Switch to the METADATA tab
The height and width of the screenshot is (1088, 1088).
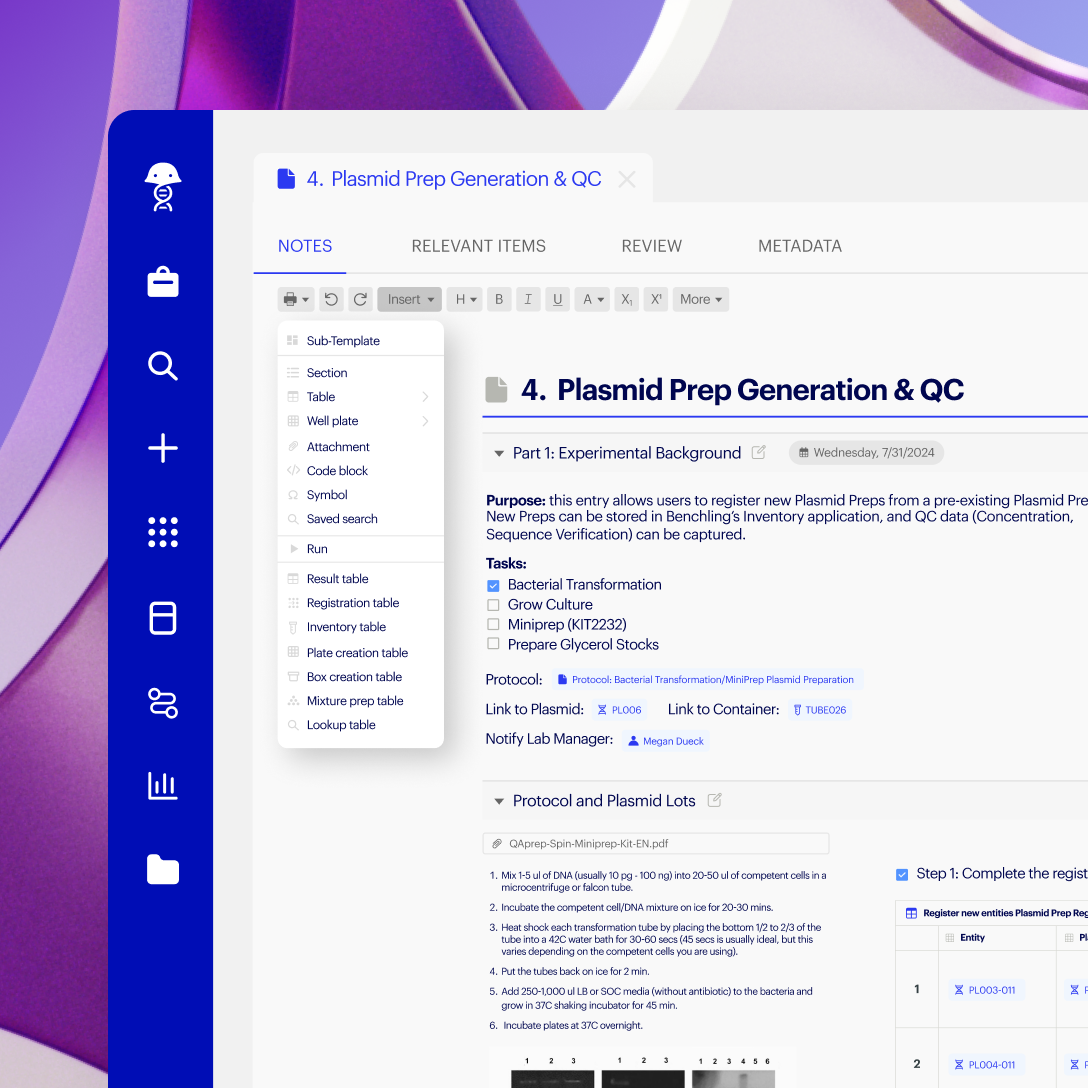pos(800,246)
